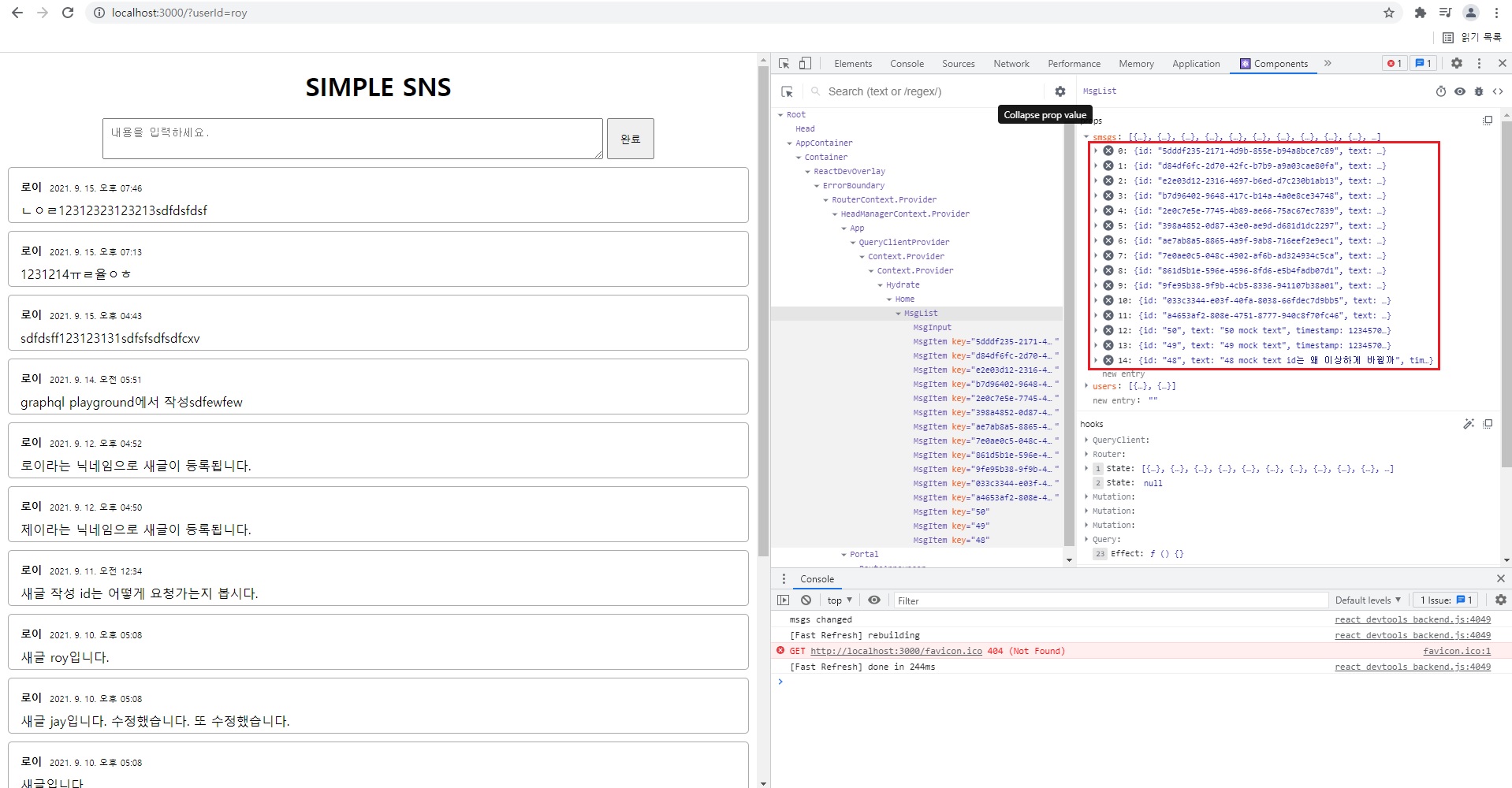This screenshot has height=788, width=1512.
Task: Expand the users prop array
Action: 1087,386
